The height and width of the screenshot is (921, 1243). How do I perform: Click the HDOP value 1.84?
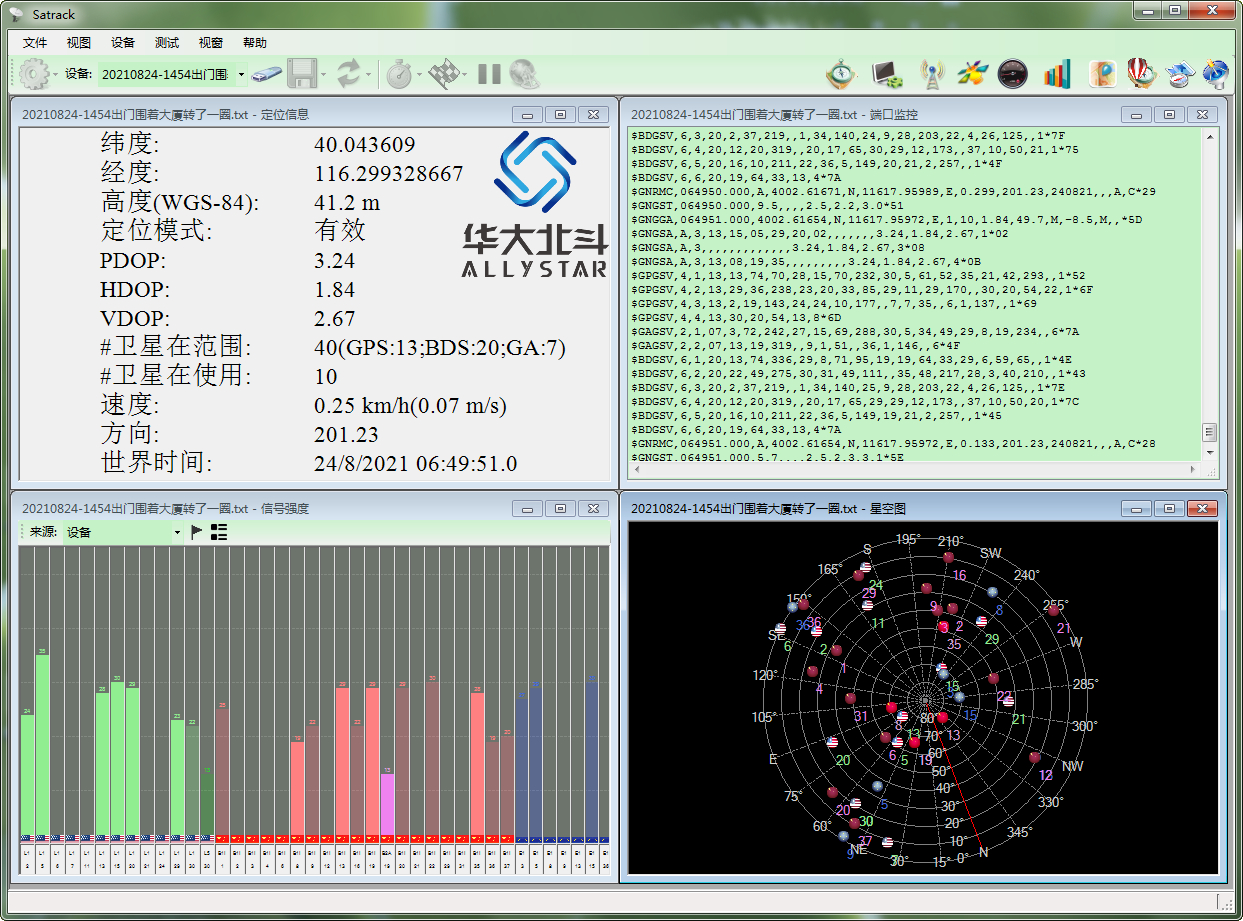335,290
